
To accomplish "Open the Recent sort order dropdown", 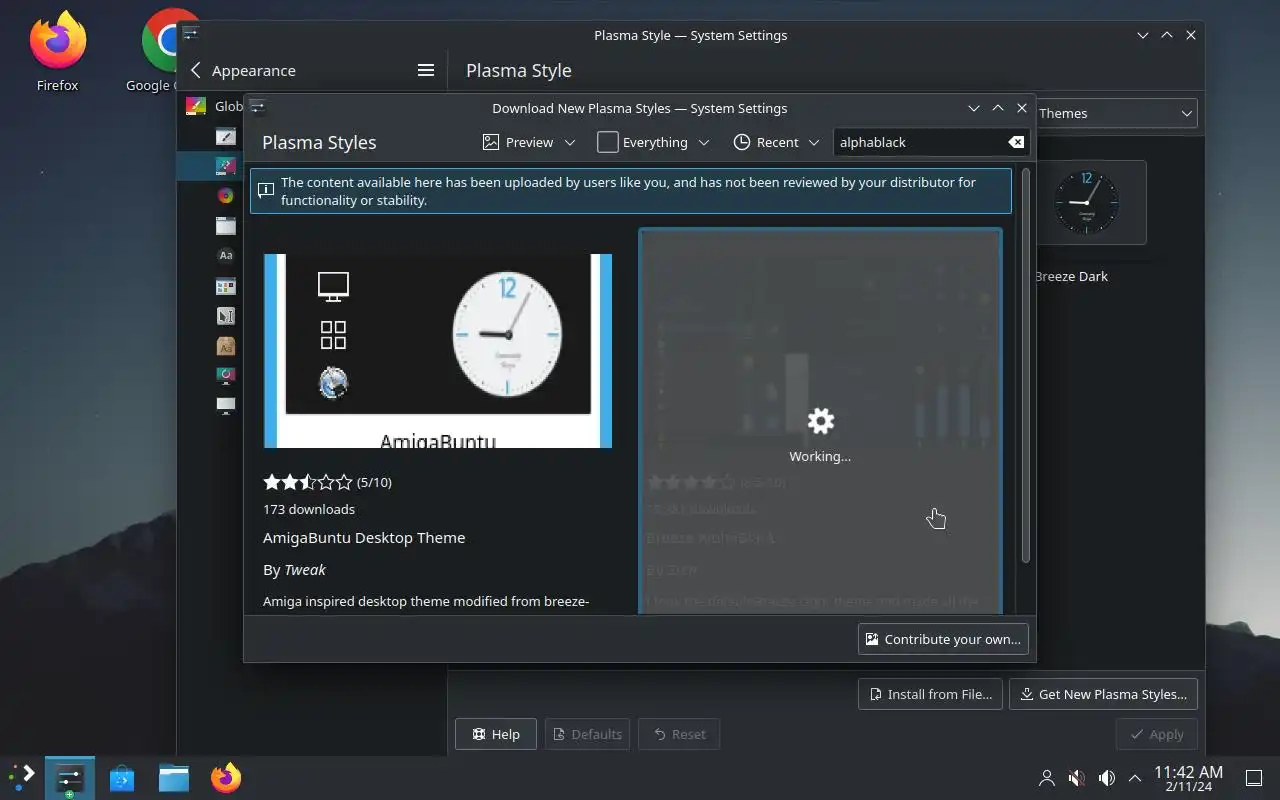I will [x=776, y=142].
